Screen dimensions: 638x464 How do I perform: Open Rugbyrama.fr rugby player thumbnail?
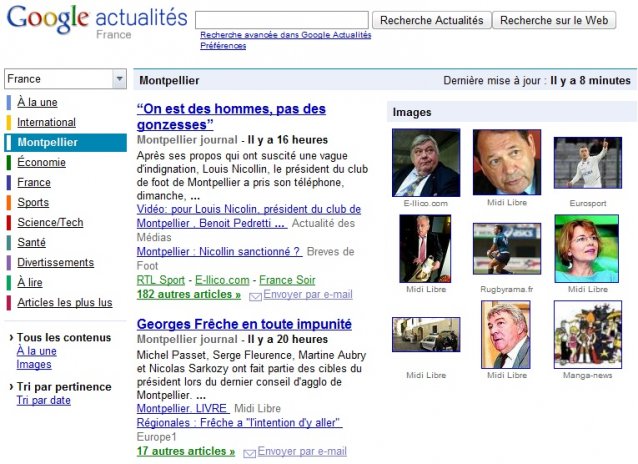(x=507, y=249)
